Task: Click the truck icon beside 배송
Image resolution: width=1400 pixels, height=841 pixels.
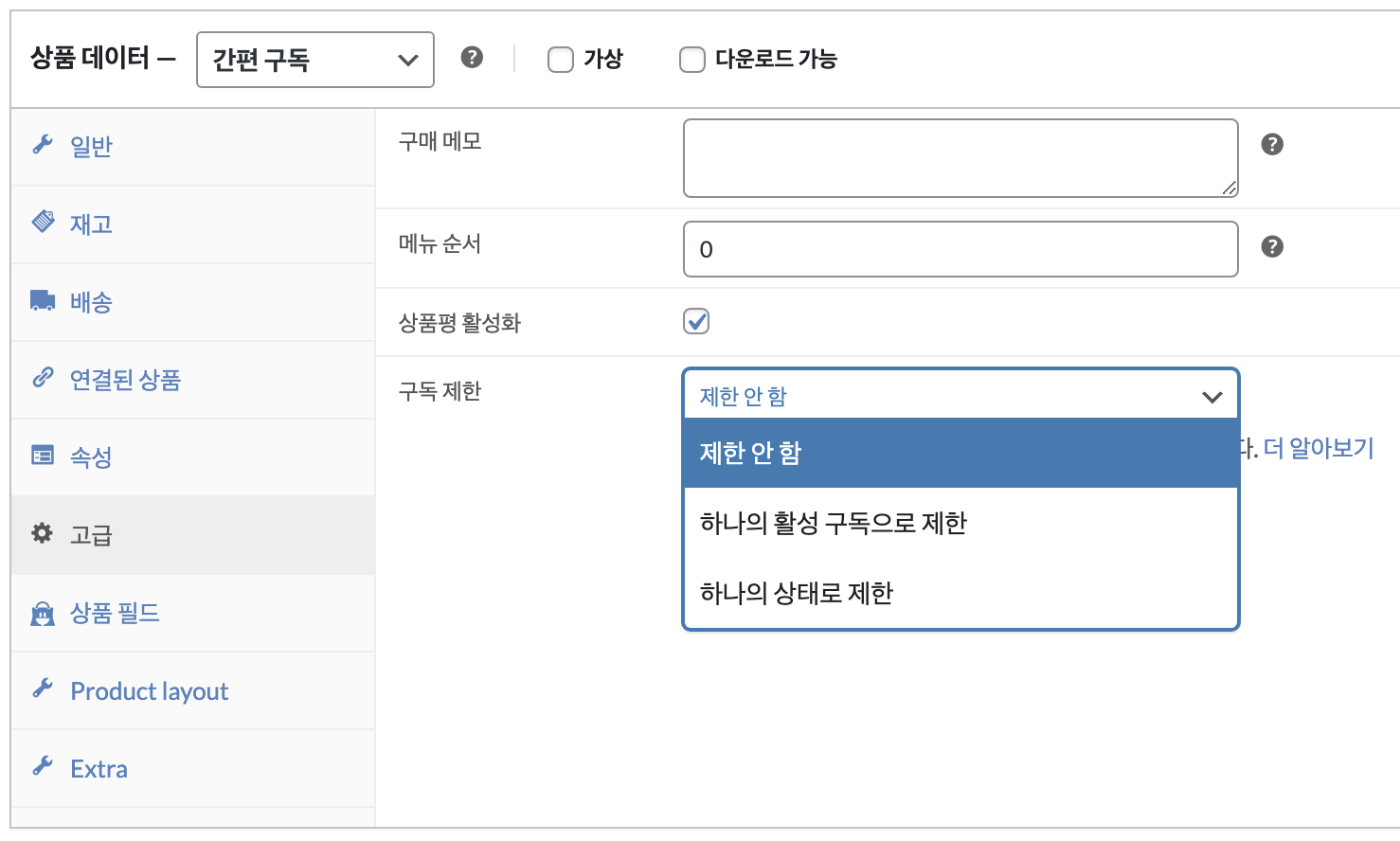Action: pos(43,300)
